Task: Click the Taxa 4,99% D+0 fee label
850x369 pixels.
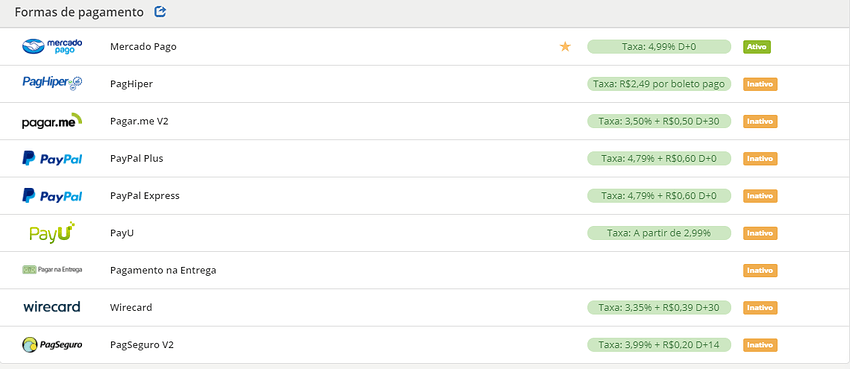Action: tap(659, 47)
